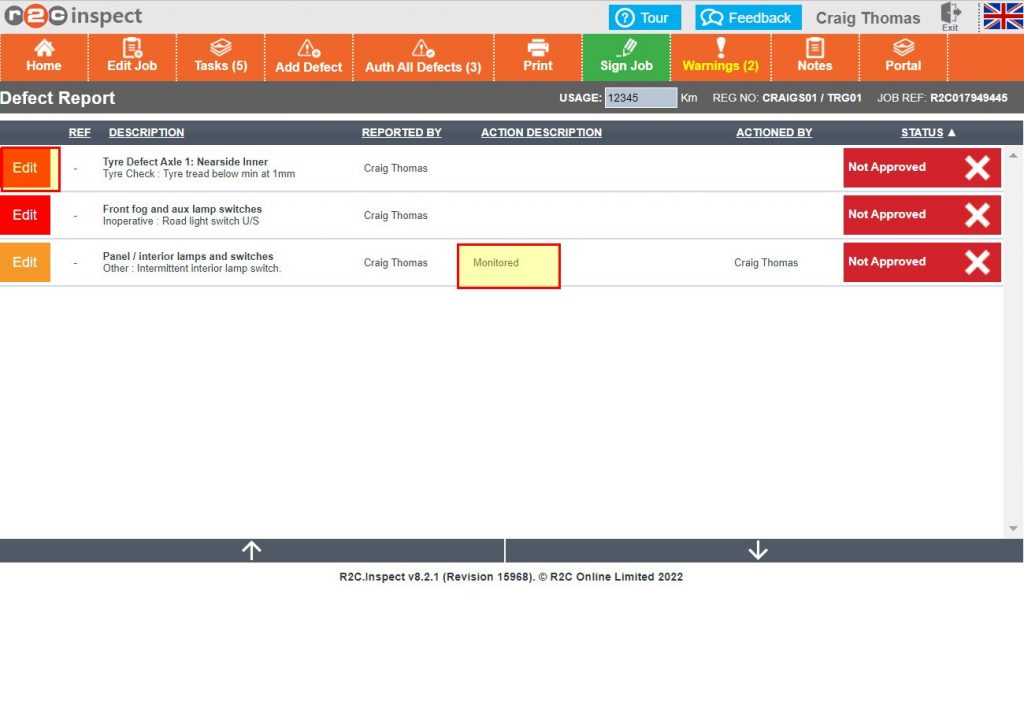View the Warnings (2) alert icon

pyautogui.click(x=721, y=57)
